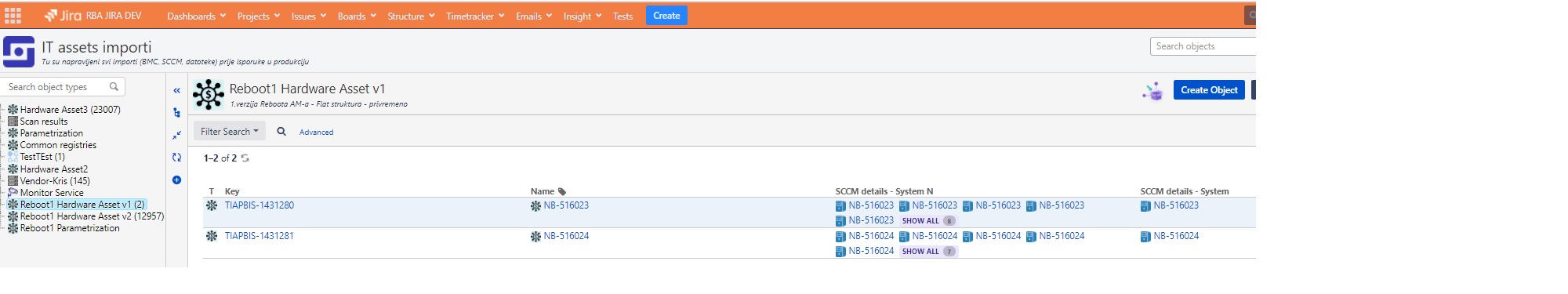Click the object graph icon beside Create Object
The image size is (1568, 294).
tap(1152, 91)
